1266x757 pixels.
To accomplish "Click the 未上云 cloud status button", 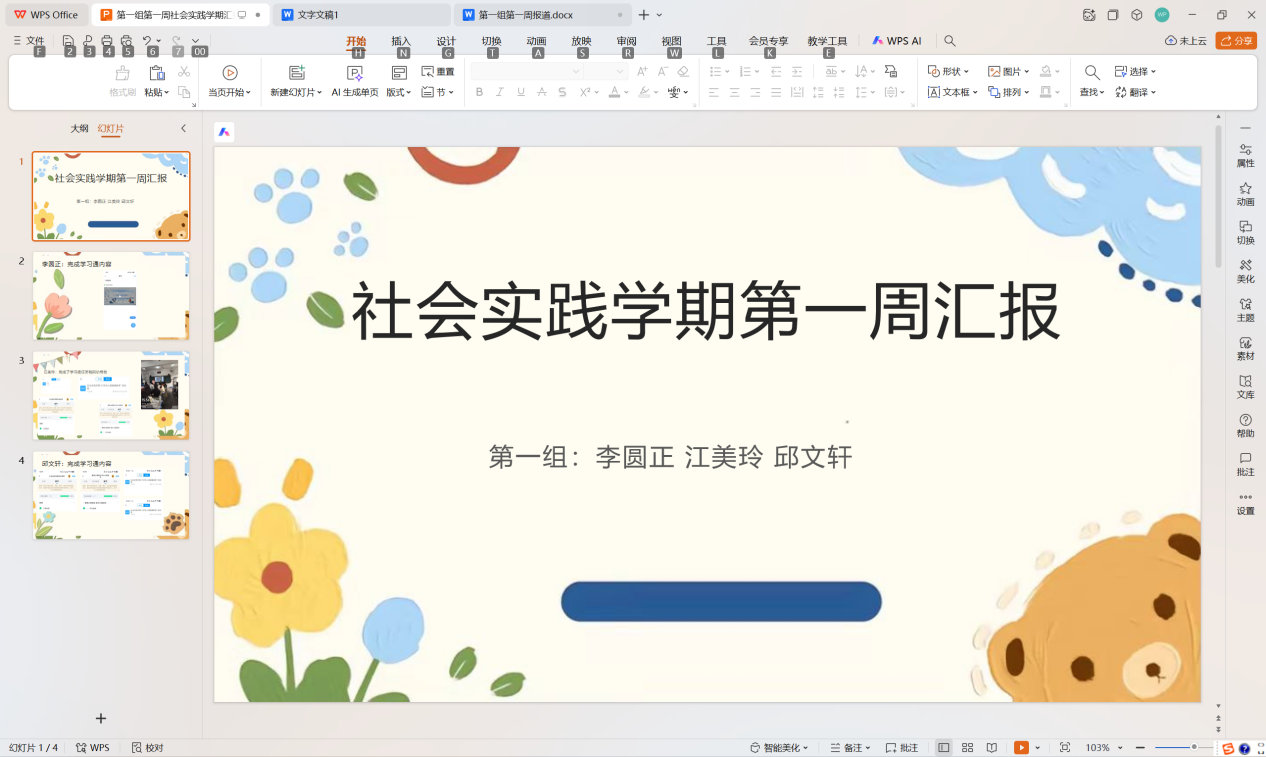I will point(1186,41).
